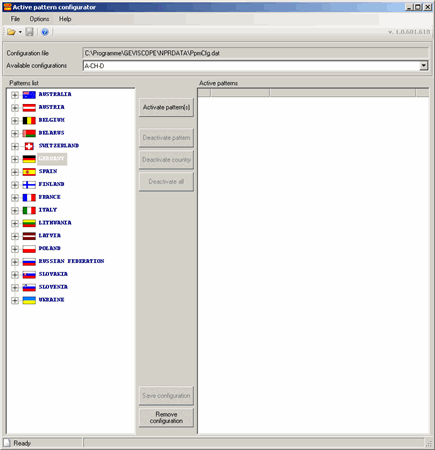Viewport: 435px width, 450px height.
Task: Click the Activate pattern(s) button
Action: pyautogui.click(x=166, y=107)
